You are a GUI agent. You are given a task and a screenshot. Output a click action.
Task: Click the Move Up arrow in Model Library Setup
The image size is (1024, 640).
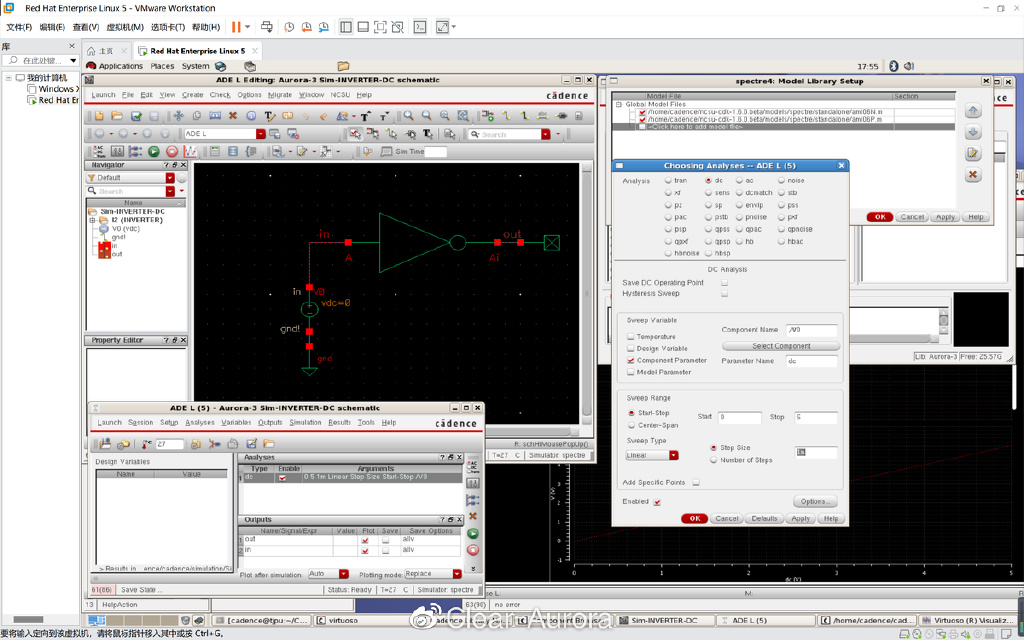coord(972,111)
